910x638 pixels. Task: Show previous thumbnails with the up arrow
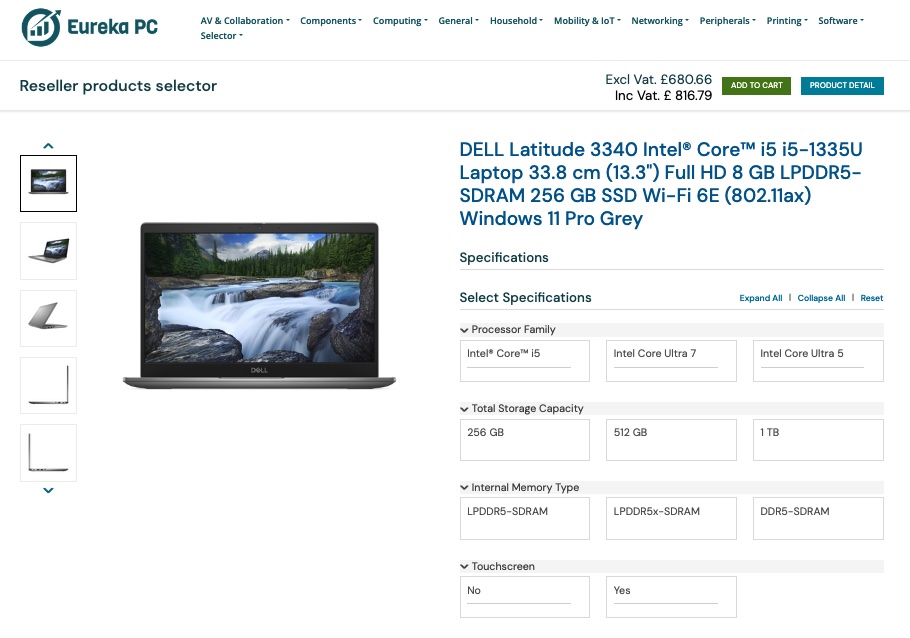[48, 146]
